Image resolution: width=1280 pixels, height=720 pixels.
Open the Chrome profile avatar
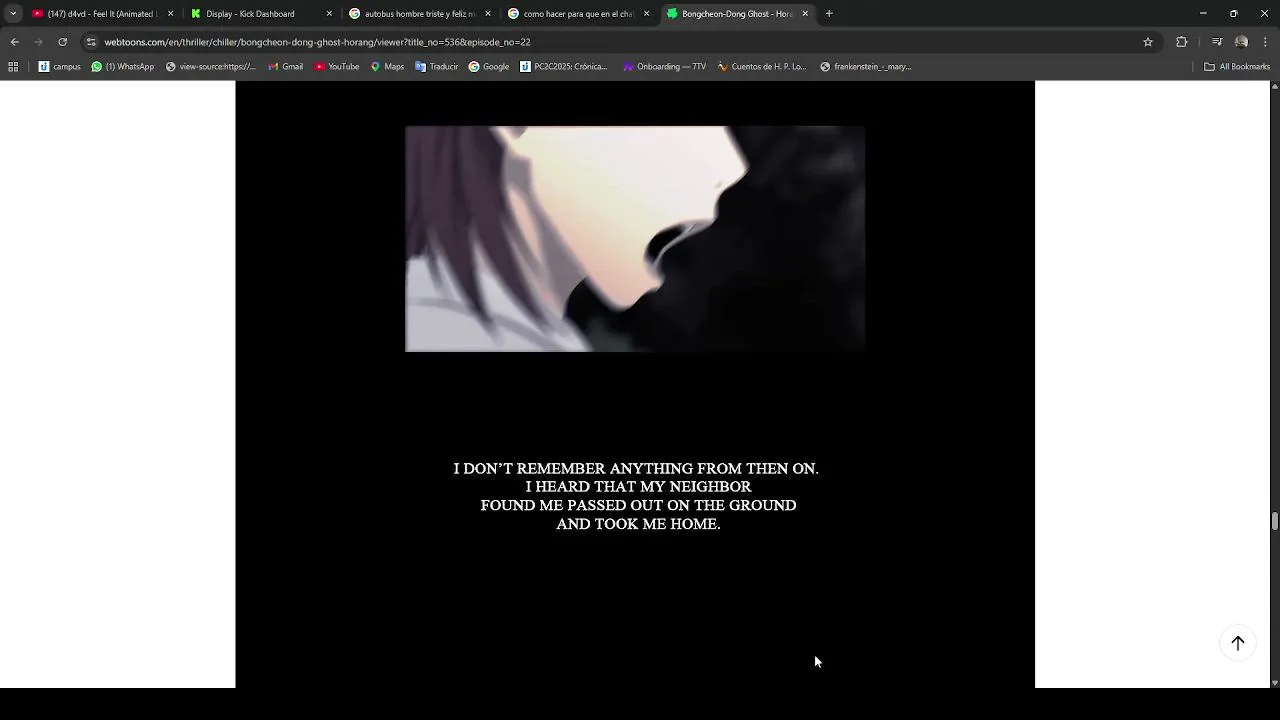pyautogui.click(x=1241, y=42)
